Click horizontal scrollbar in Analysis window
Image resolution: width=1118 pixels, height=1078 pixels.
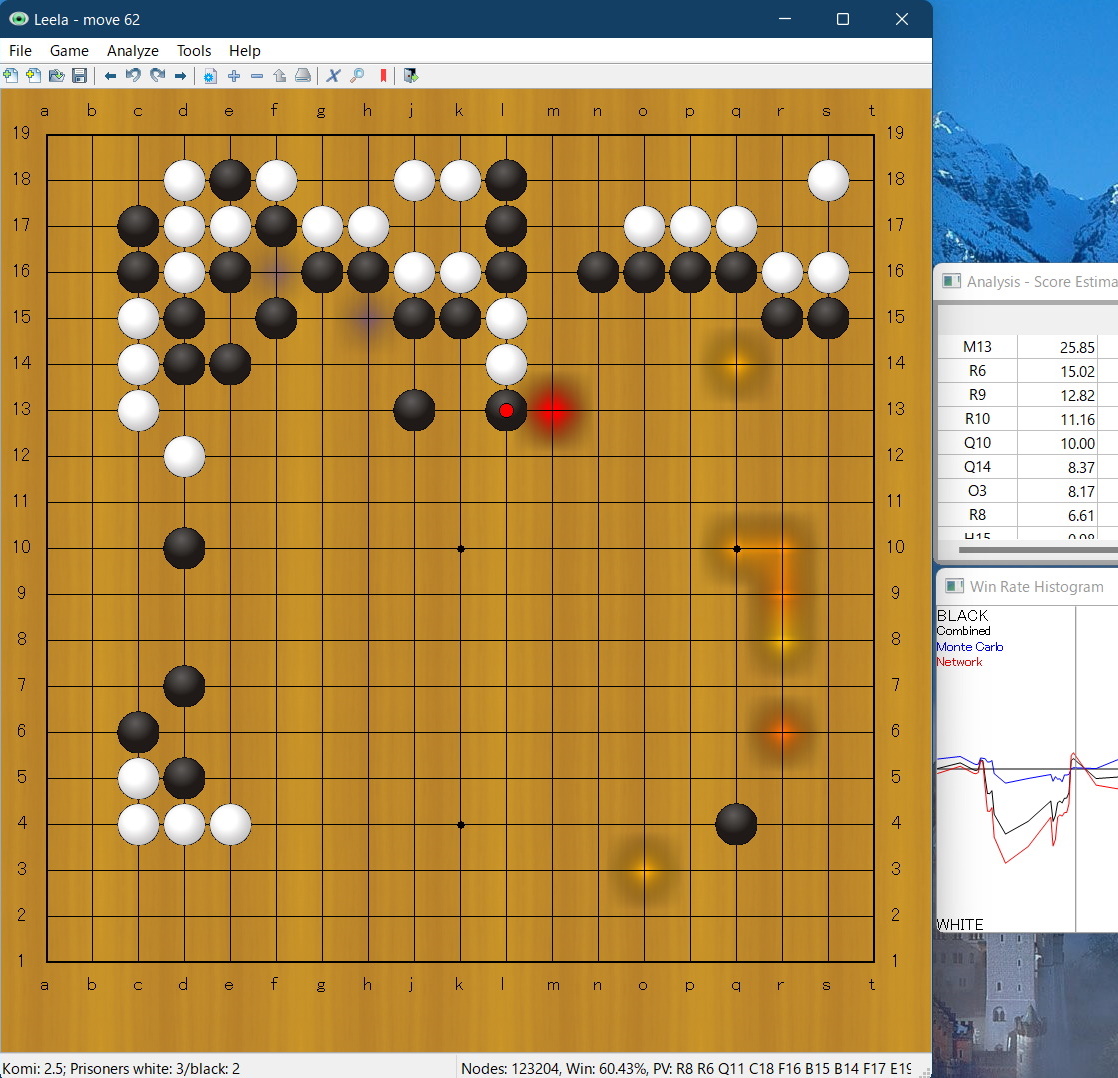coord(1030,550)
